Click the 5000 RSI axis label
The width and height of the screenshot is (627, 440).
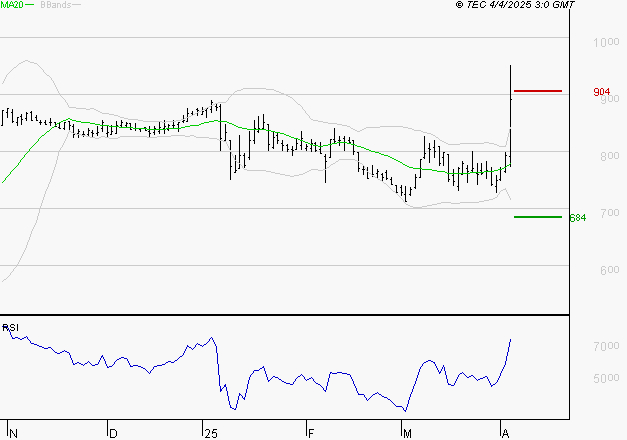(x=606, y=378)
